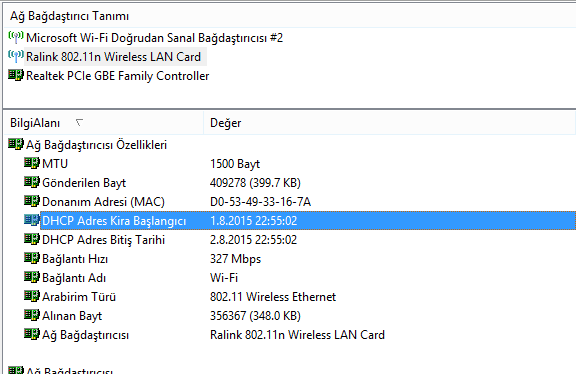Image resolution: width=576 pixels, height=374 pixels.
Task: Click the sort arrow in BilgiAlanı header
Action: [79, 122]
